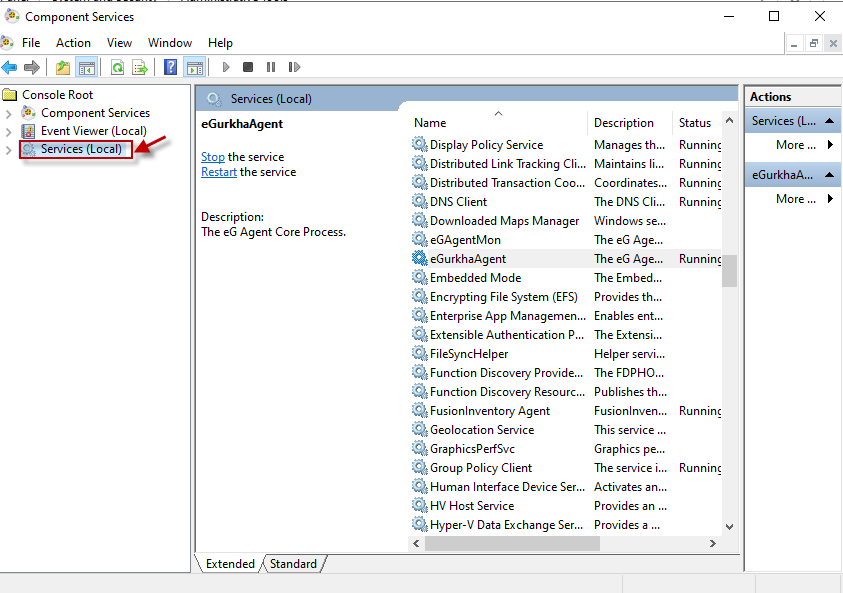Click the Start Service play icon
Screen dimensions: 843x593
pyautogui.click(x=226, y=67)
